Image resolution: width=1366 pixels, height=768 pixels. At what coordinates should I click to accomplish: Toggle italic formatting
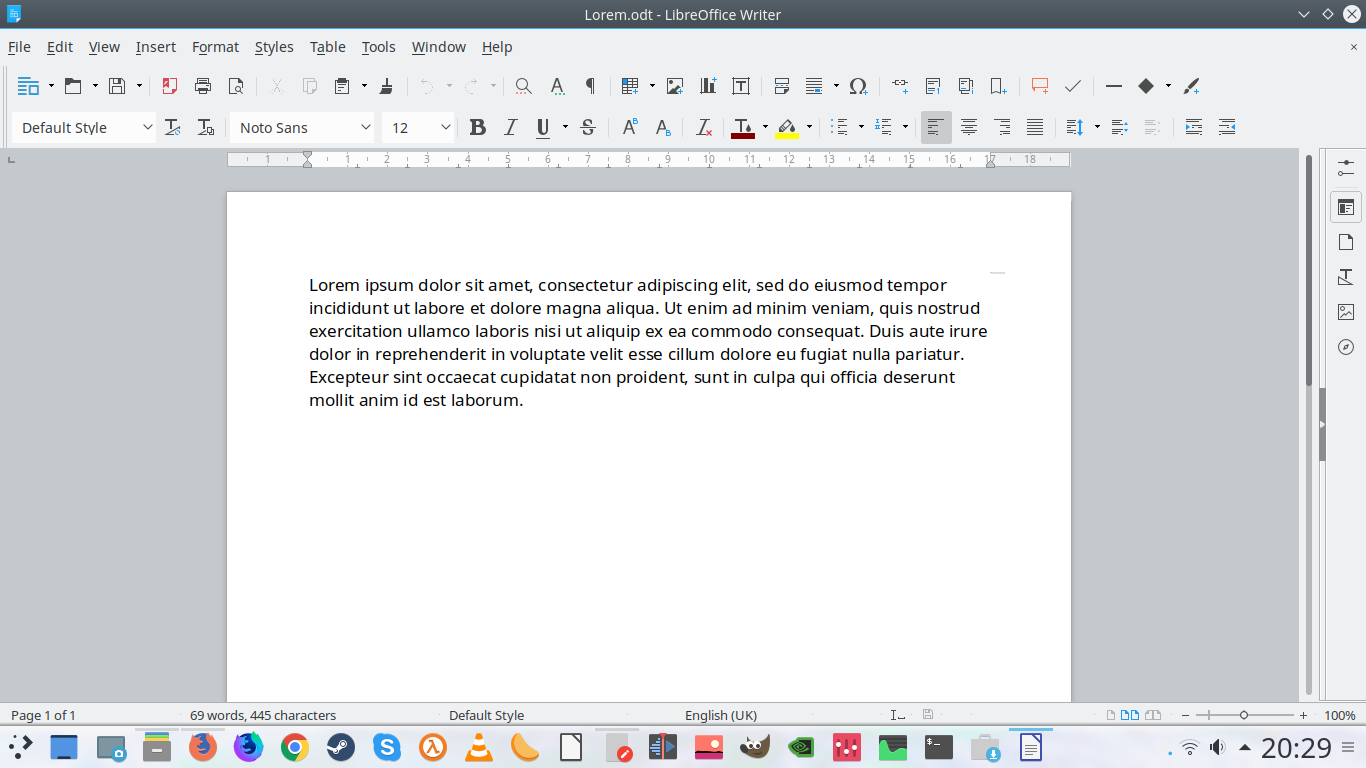[510, 127]
